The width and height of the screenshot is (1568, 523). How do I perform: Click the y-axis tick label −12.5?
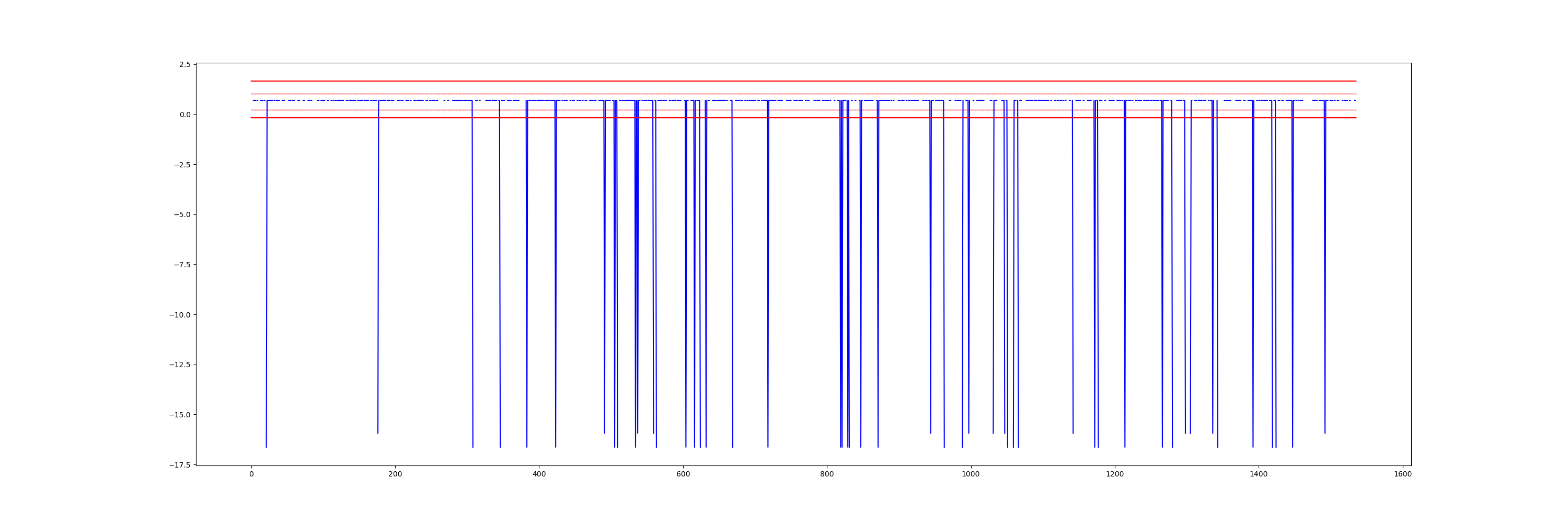coord(180,365)
